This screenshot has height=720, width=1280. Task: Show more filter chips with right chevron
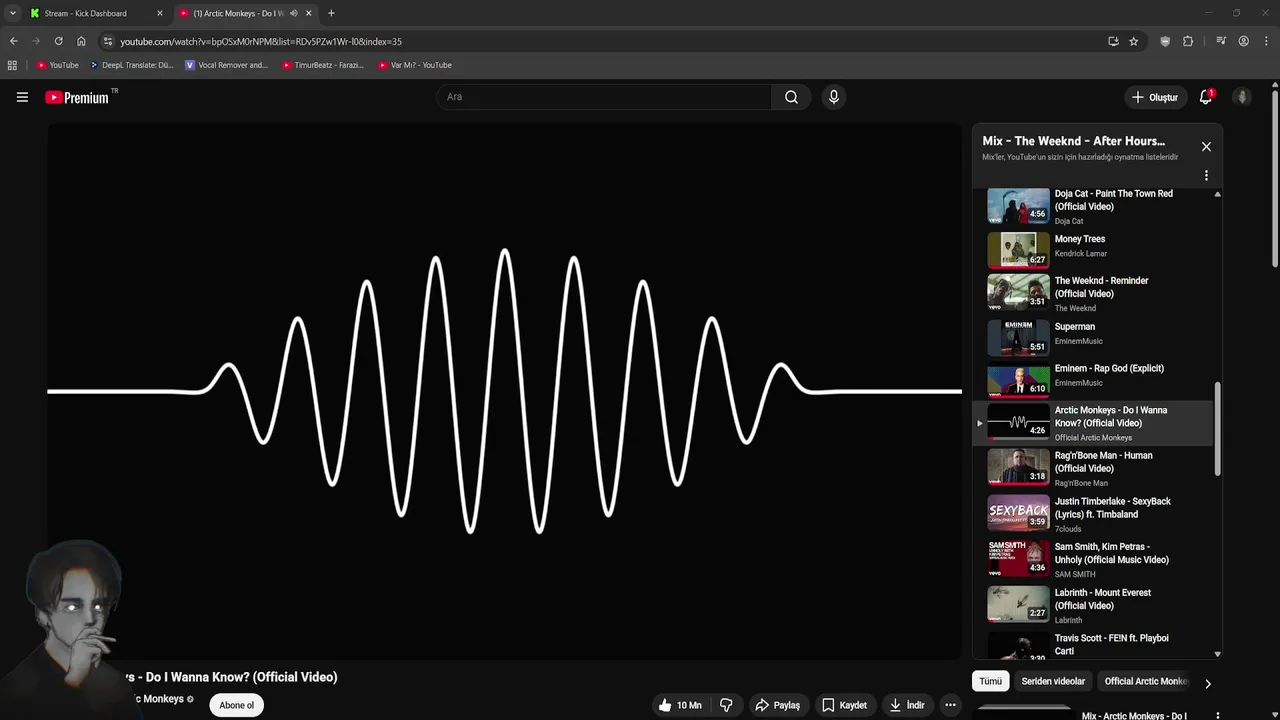(1207, 684)
